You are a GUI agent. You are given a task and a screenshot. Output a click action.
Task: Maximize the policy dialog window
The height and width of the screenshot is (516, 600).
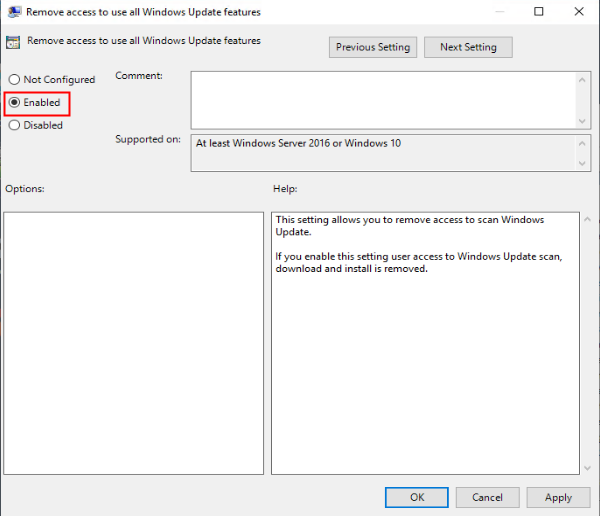[x=538, y=11]
